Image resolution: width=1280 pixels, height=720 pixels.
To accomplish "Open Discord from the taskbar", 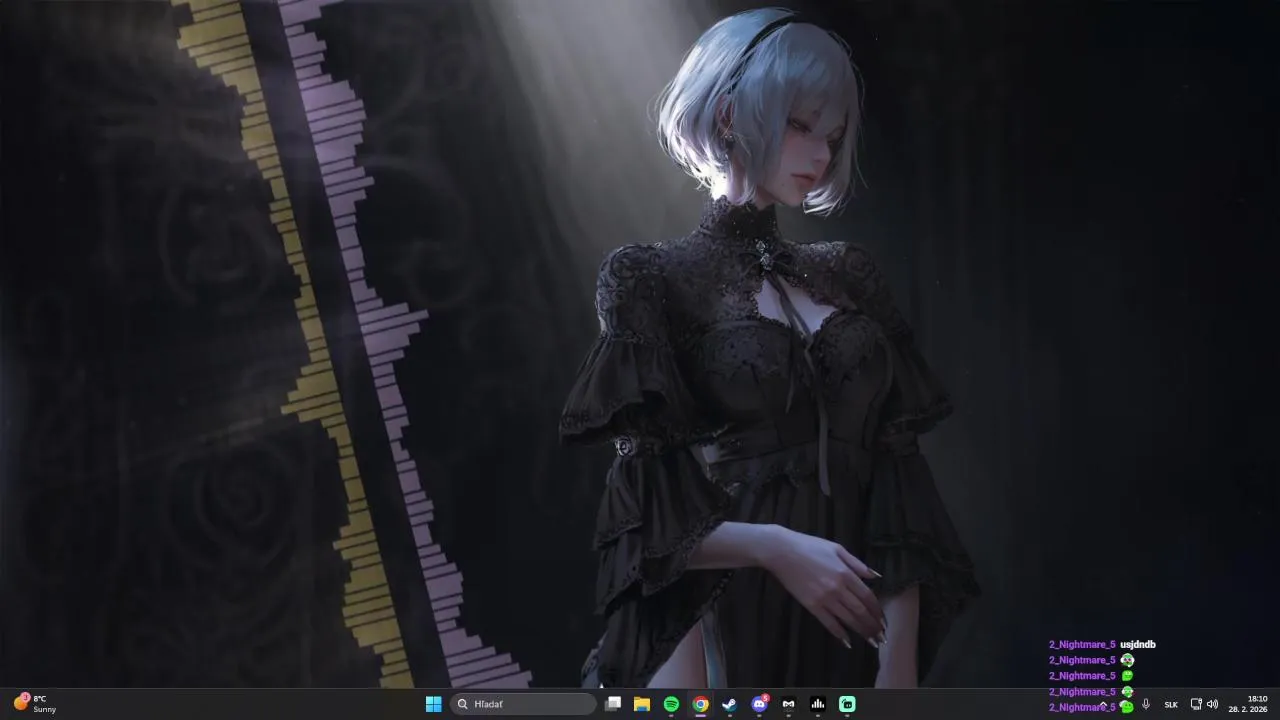I will click(759, 704).
